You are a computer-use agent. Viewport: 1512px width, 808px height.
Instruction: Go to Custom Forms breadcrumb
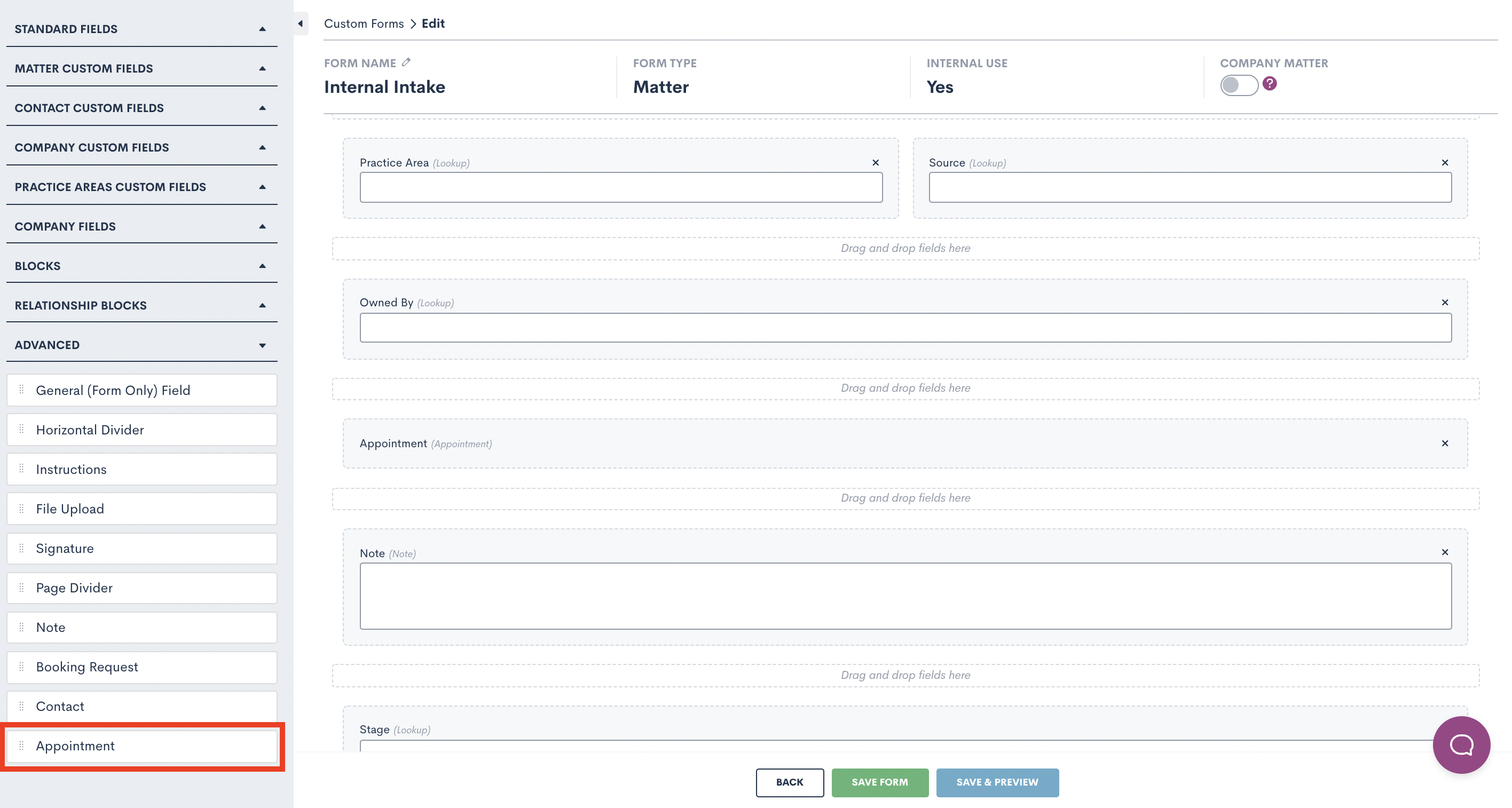coord(364,23)
